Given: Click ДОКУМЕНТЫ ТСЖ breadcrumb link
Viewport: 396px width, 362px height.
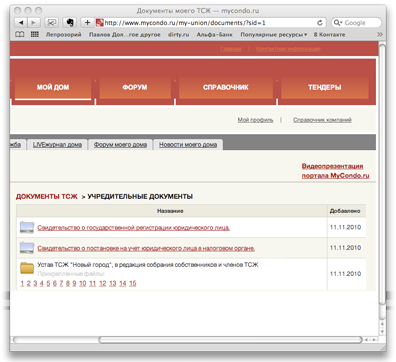Looking at the screenshot, I should pyautogui.click(x=47, y=197).
